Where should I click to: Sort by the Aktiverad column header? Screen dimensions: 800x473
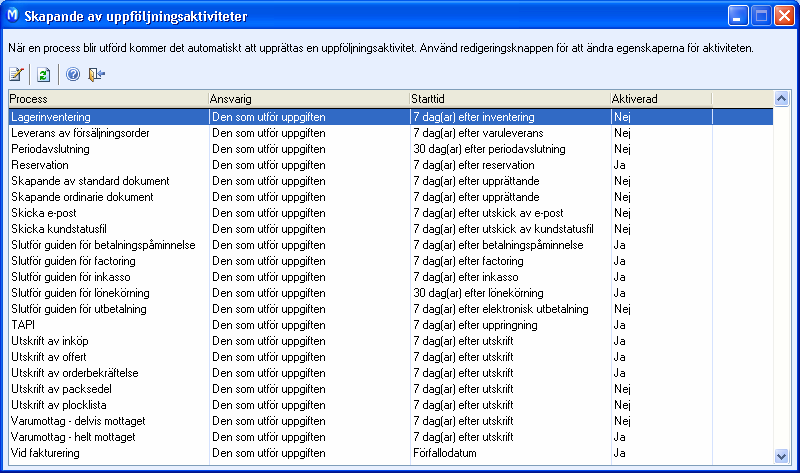pos(661,98)
